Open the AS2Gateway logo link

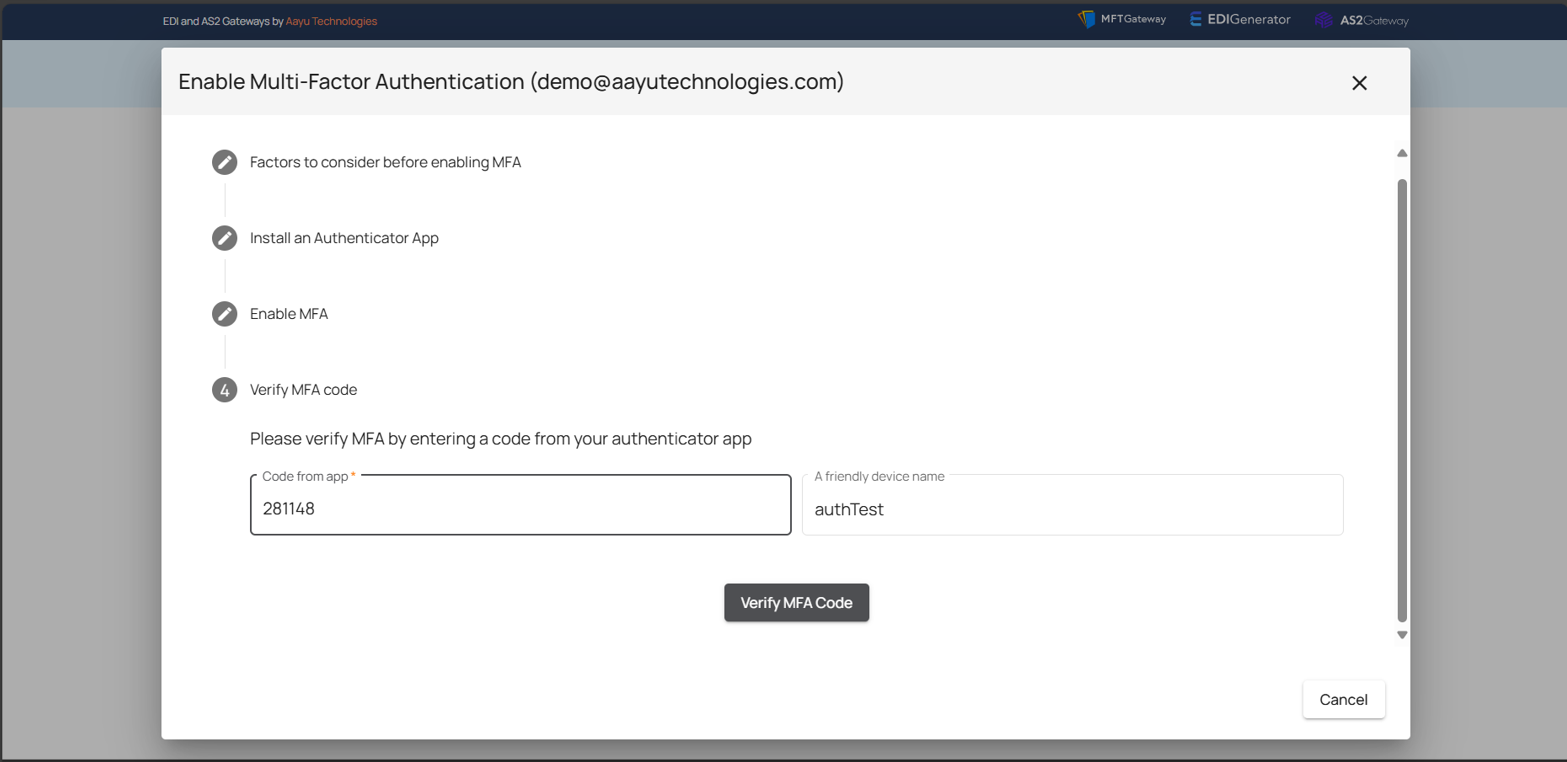pyautogui.click(x=1362, y=19)
